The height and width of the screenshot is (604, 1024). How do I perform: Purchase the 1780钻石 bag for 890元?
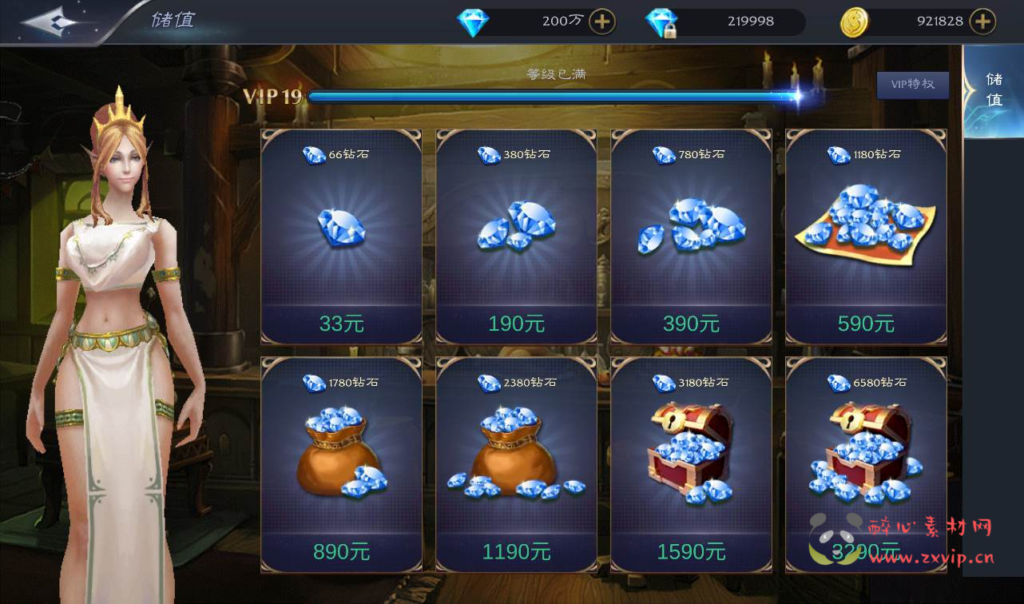point(341,465)
